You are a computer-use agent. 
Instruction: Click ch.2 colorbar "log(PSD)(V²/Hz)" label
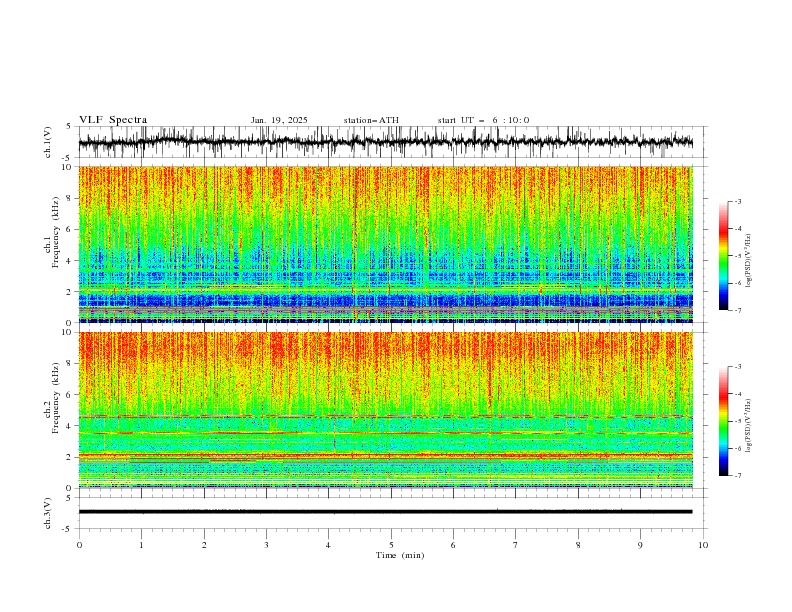[x=749, y=426]
